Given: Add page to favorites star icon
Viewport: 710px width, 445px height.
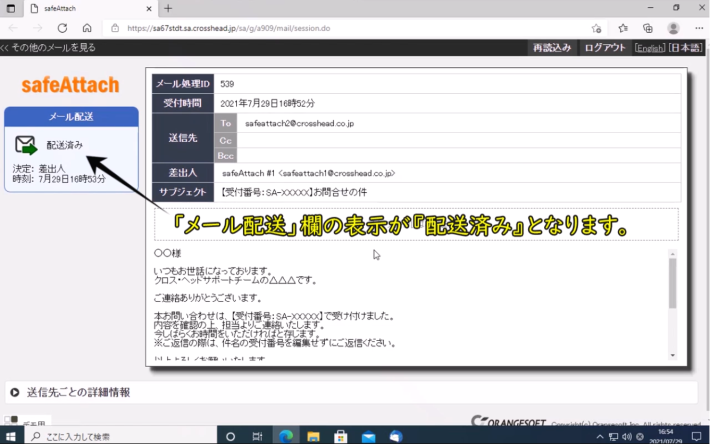Looking at the screenshot, I should pos(596,28).
